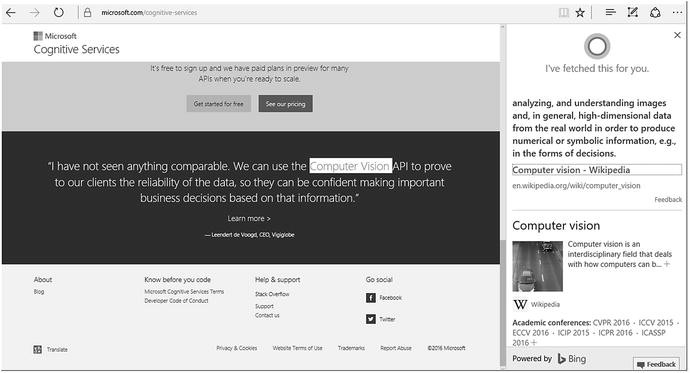This screenshot has height=373, width=690.
Task: Click highlighted Computer Vision text
Action: point(350,166)
